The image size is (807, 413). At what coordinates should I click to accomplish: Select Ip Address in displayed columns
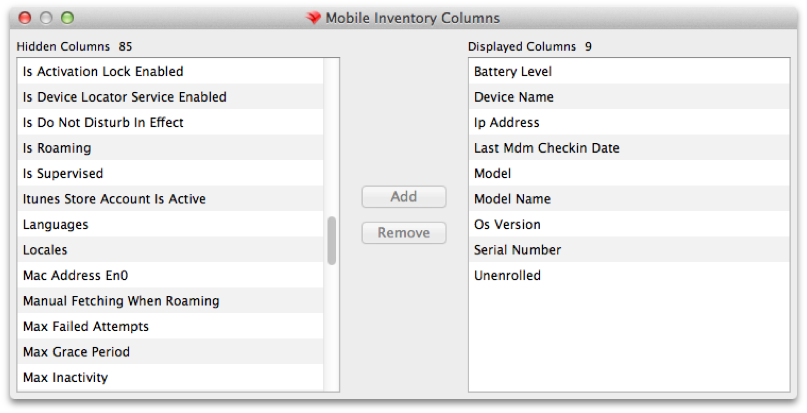coord(629,122)
